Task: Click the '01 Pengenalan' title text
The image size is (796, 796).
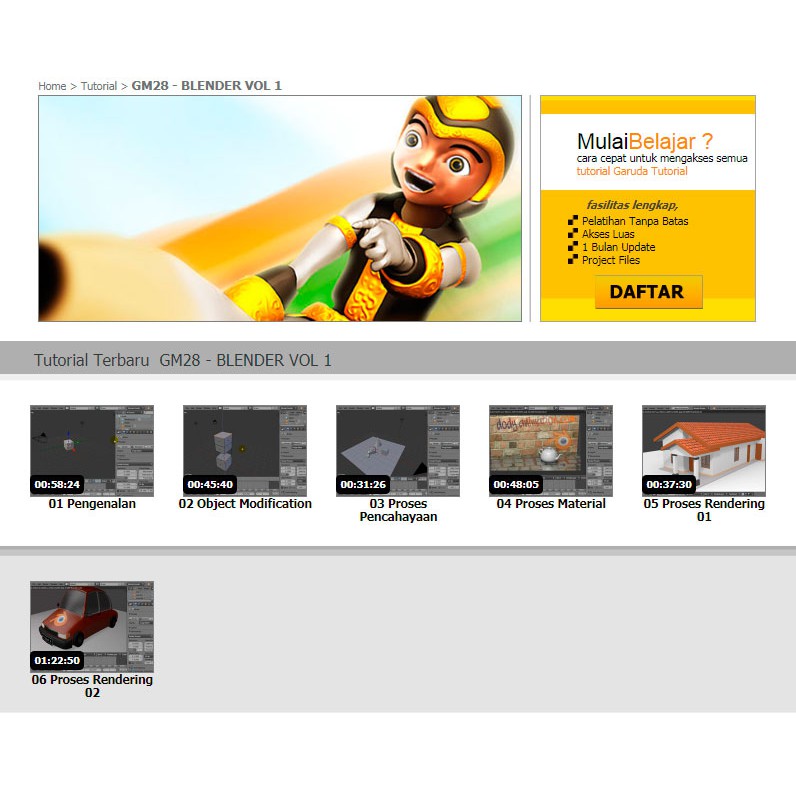Action: (92, 504)
